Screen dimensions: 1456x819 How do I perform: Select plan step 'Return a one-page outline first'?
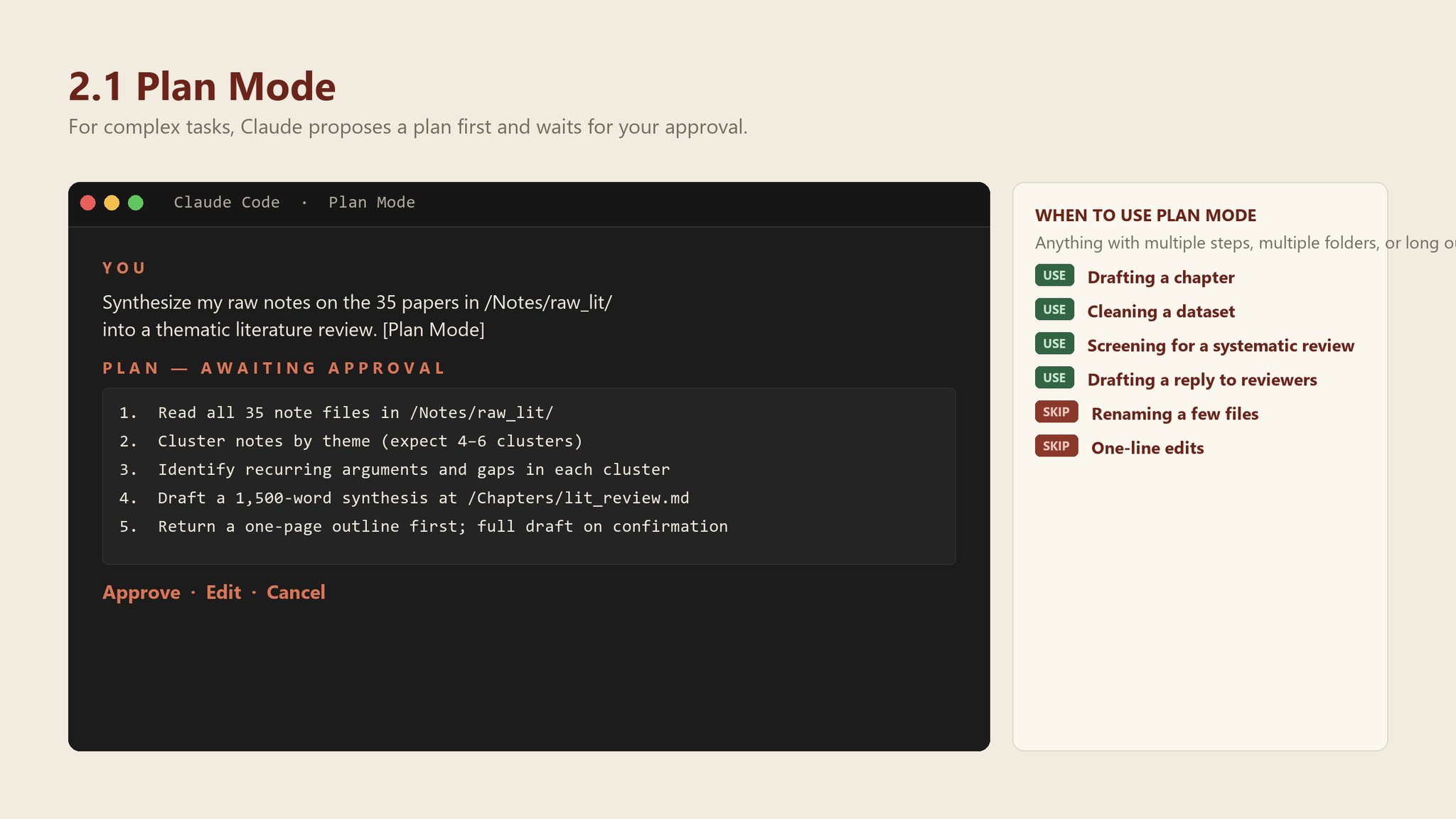click(x=424, y=526)
